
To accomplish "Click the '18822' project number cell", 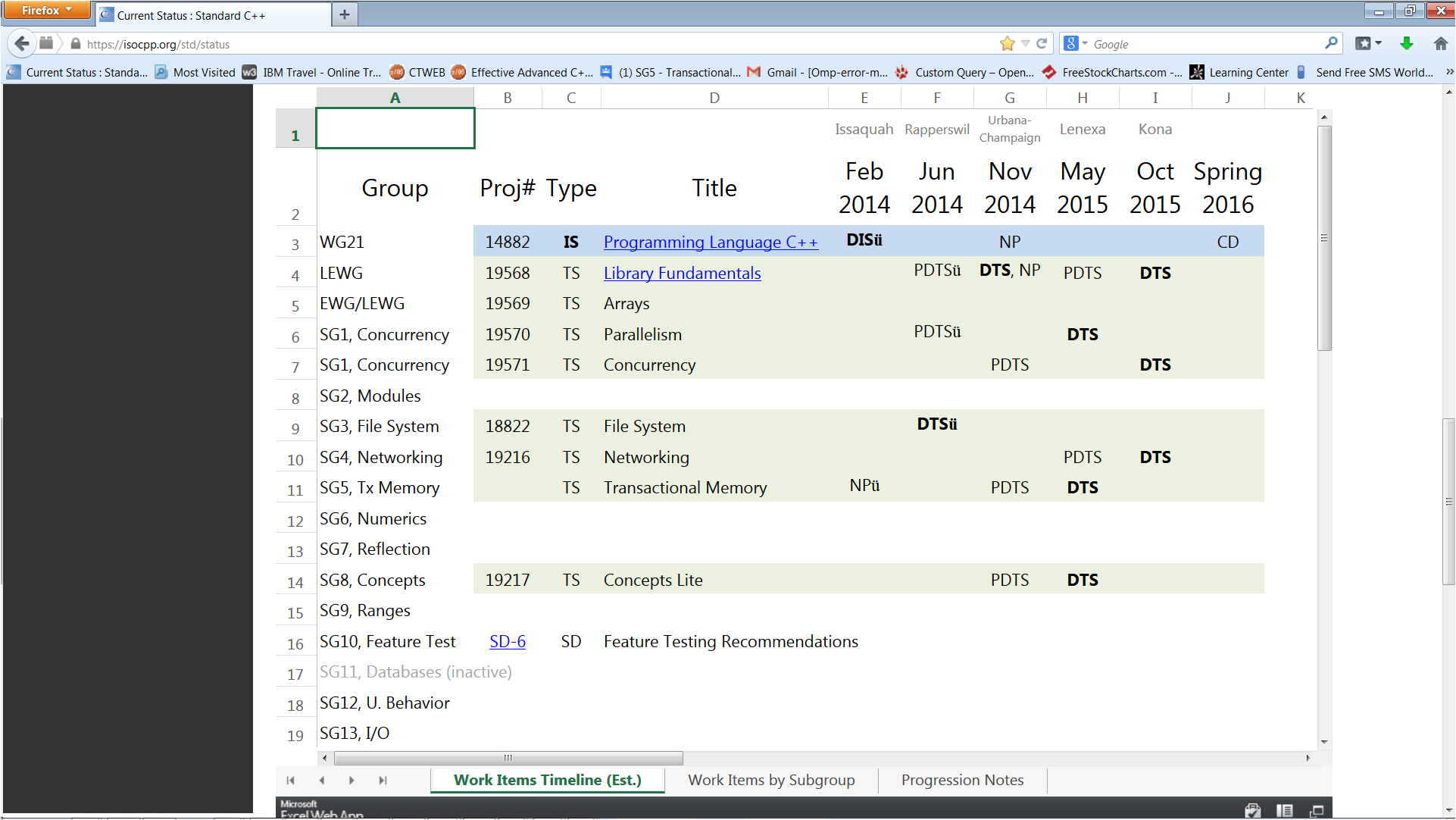I will [508, 426].
